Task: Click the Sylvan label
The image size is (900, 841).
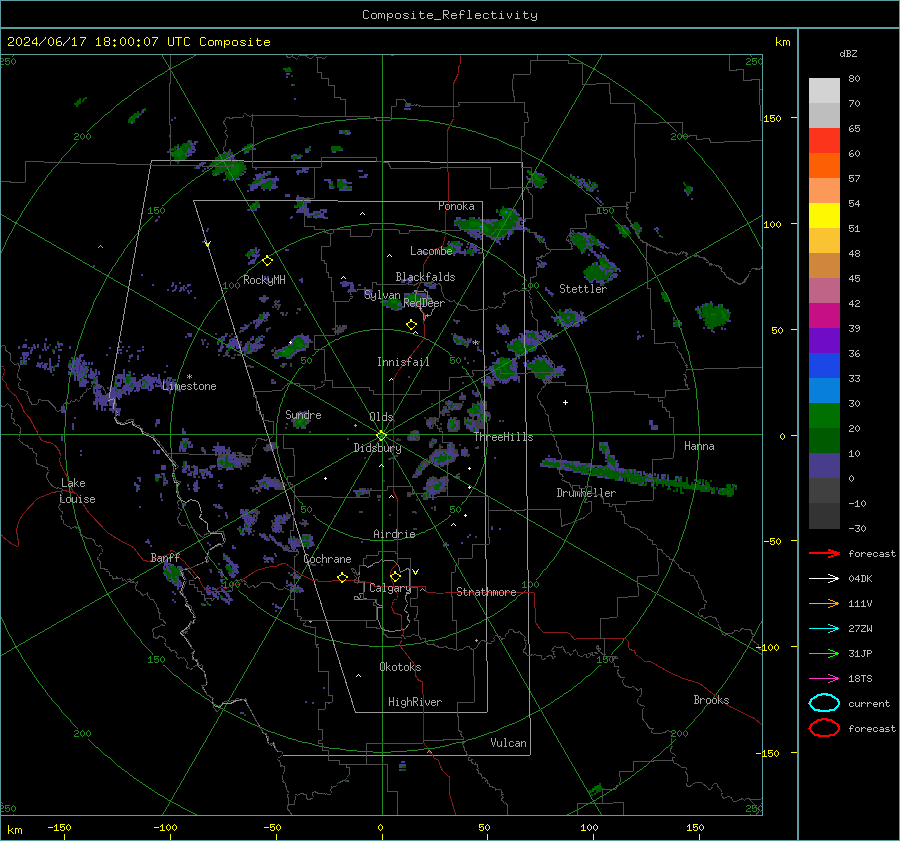Action: [x=382, y=295]
